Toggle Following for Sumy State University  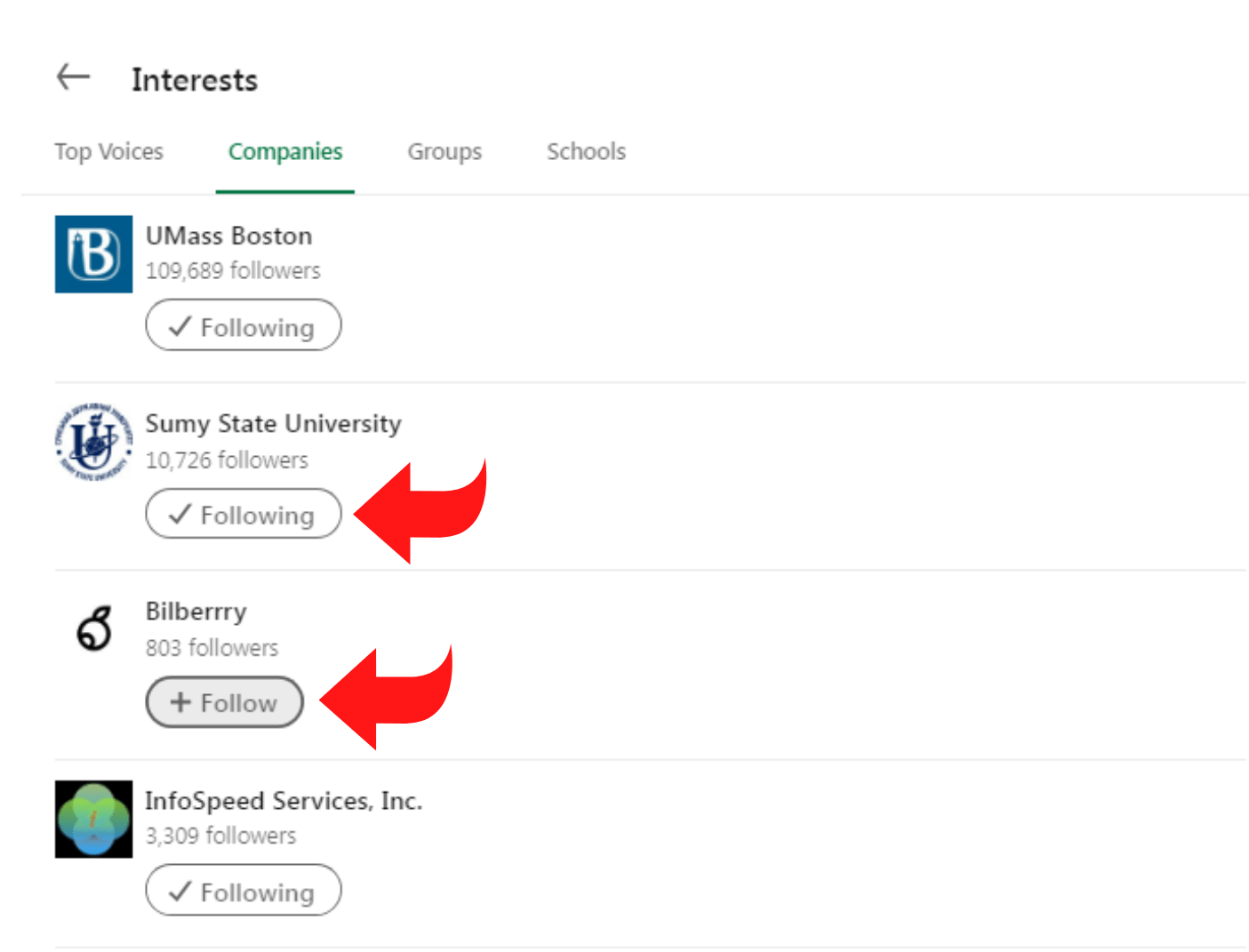click(x=244, y=514)
